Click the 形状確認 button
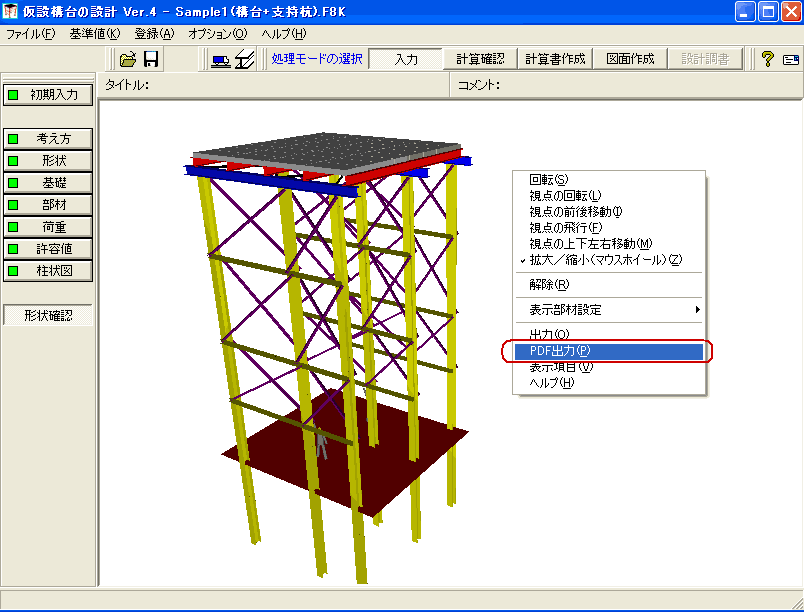 coord(48,315)
